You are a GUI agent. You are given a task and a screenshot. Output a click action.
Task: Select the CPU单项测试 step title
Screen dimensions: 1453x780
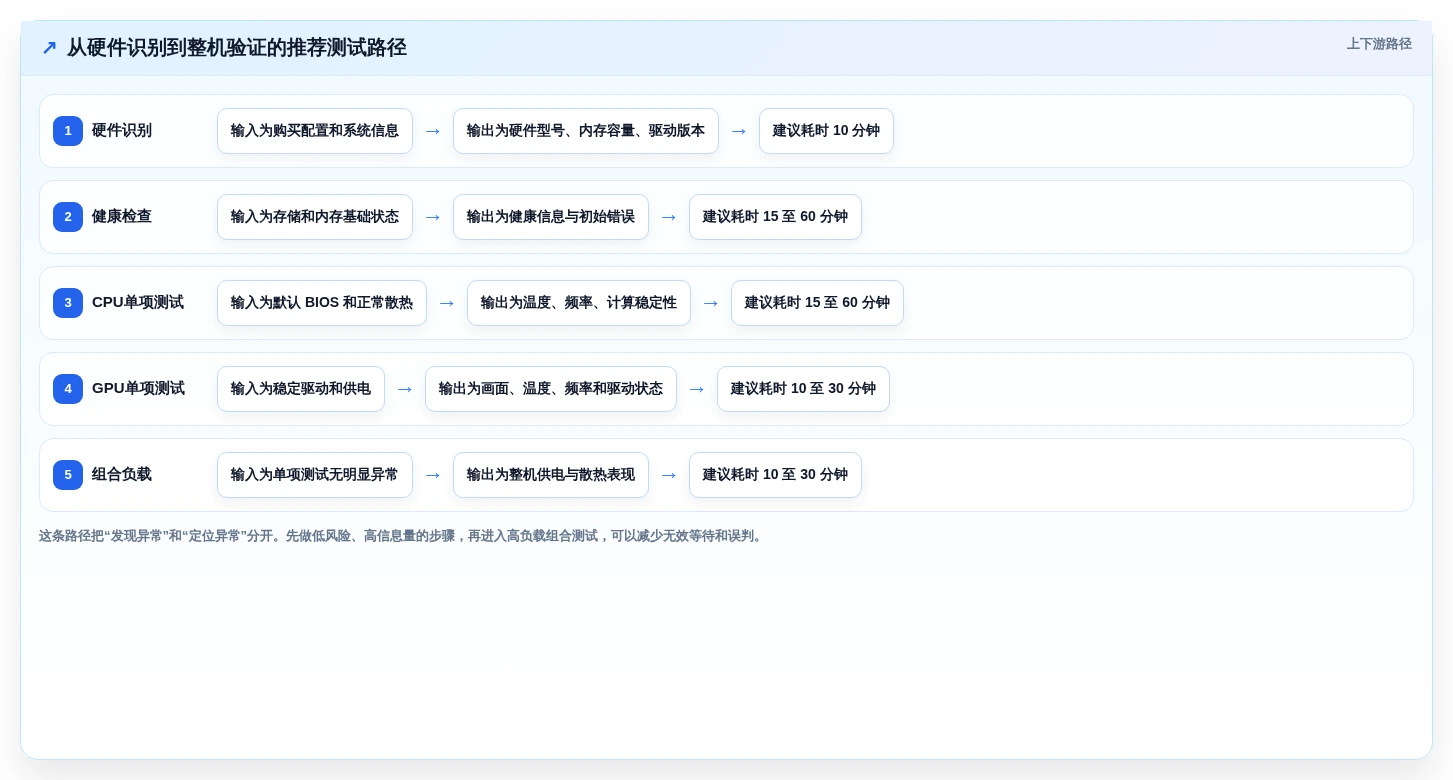point(138,303)
